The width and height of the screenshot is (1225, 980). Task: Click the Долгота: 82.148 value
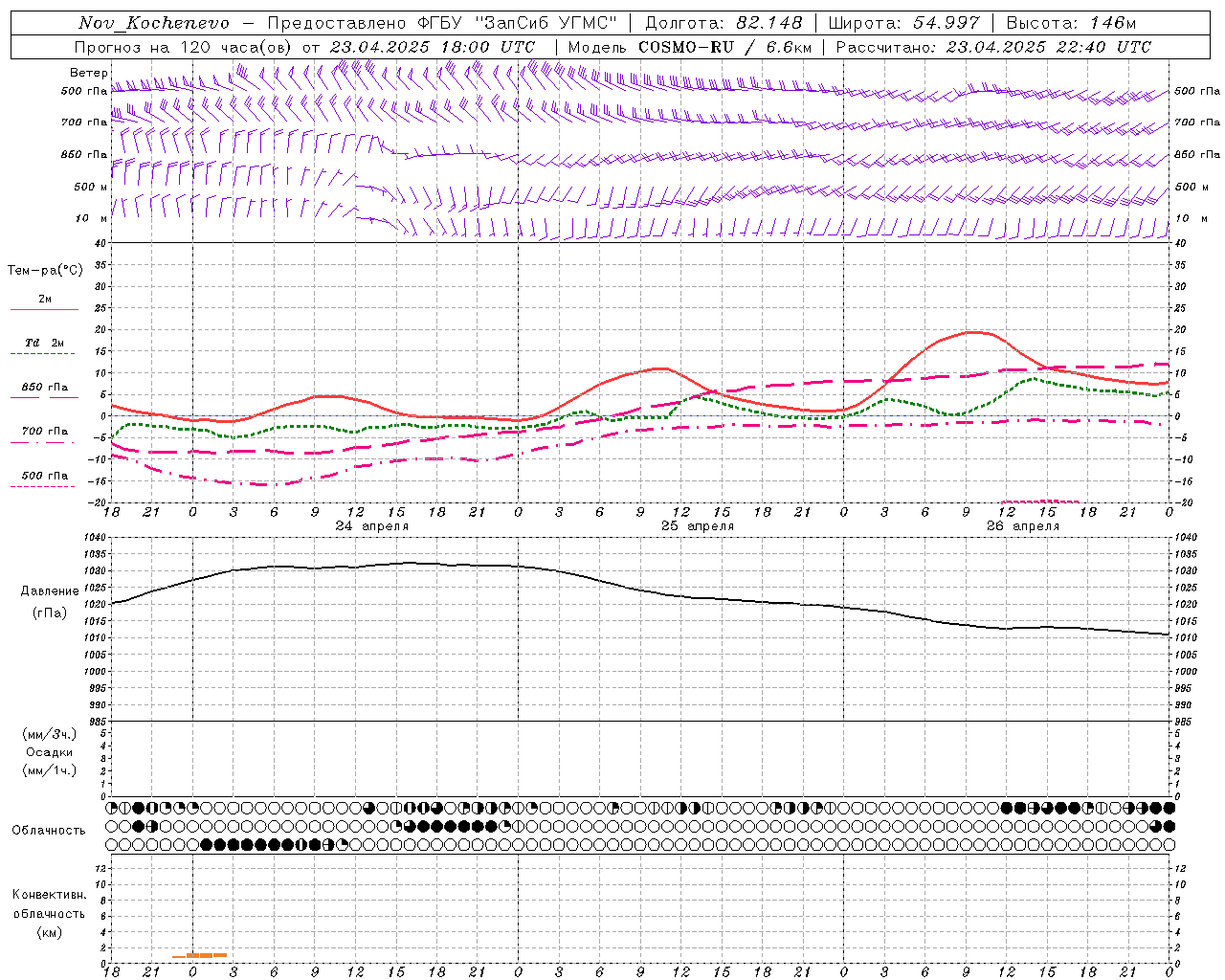coord(724,23)
